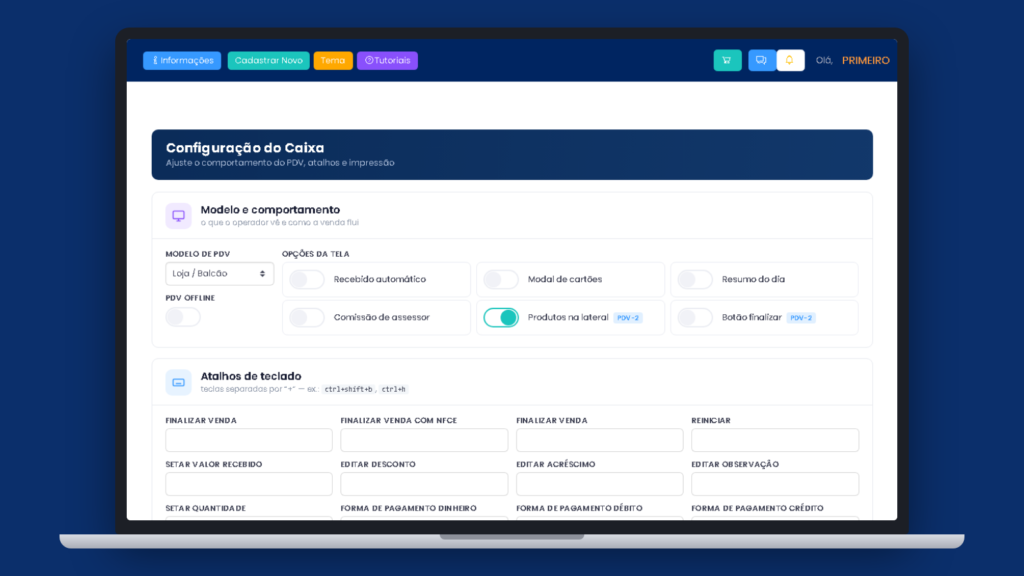This screenshot has height=576, width=1024.
Task: Enable Resumo do dia switch
Action: (x=695, y=280)
